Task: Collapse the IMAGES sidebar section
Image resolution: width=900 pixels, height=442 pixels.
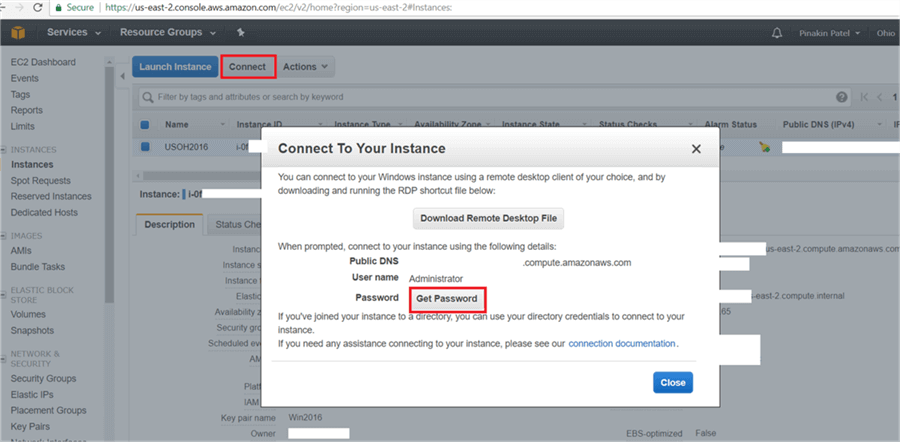Action: (4, 236)
